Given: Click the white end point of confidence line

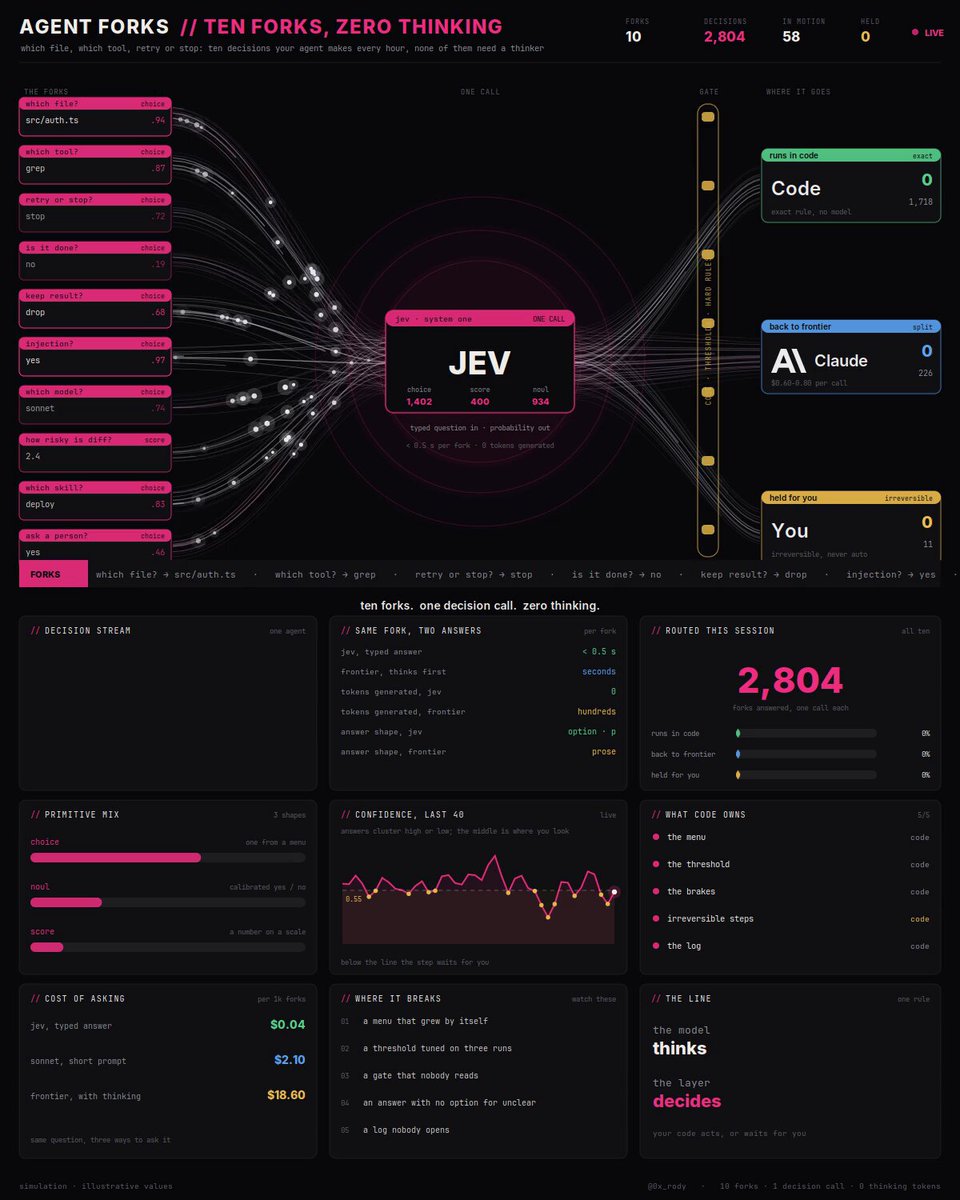Looking at the screenshot, I should pos(614,892).
